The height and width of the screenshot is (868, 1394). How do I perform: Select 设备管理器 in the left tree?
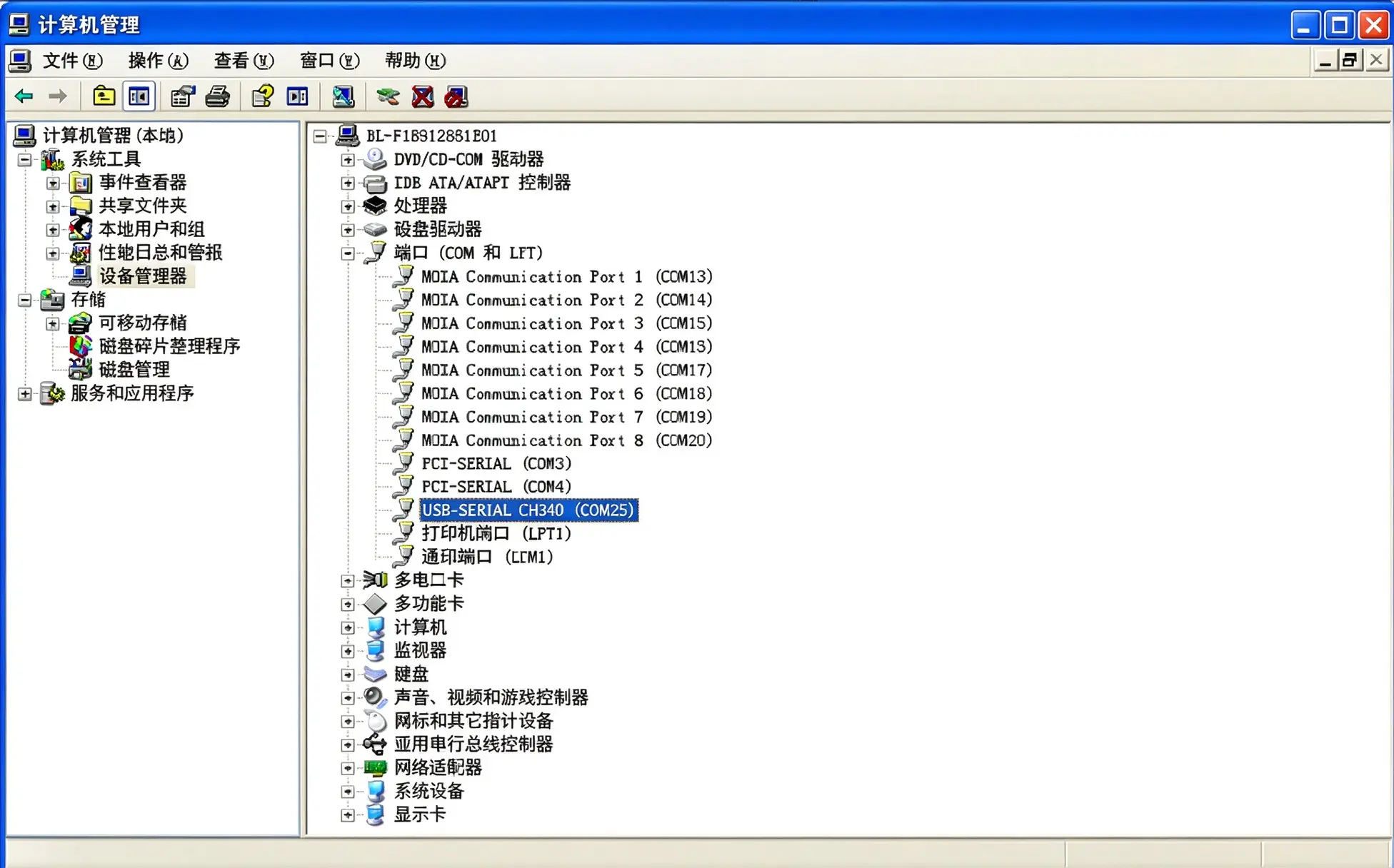tap(143, 276)
